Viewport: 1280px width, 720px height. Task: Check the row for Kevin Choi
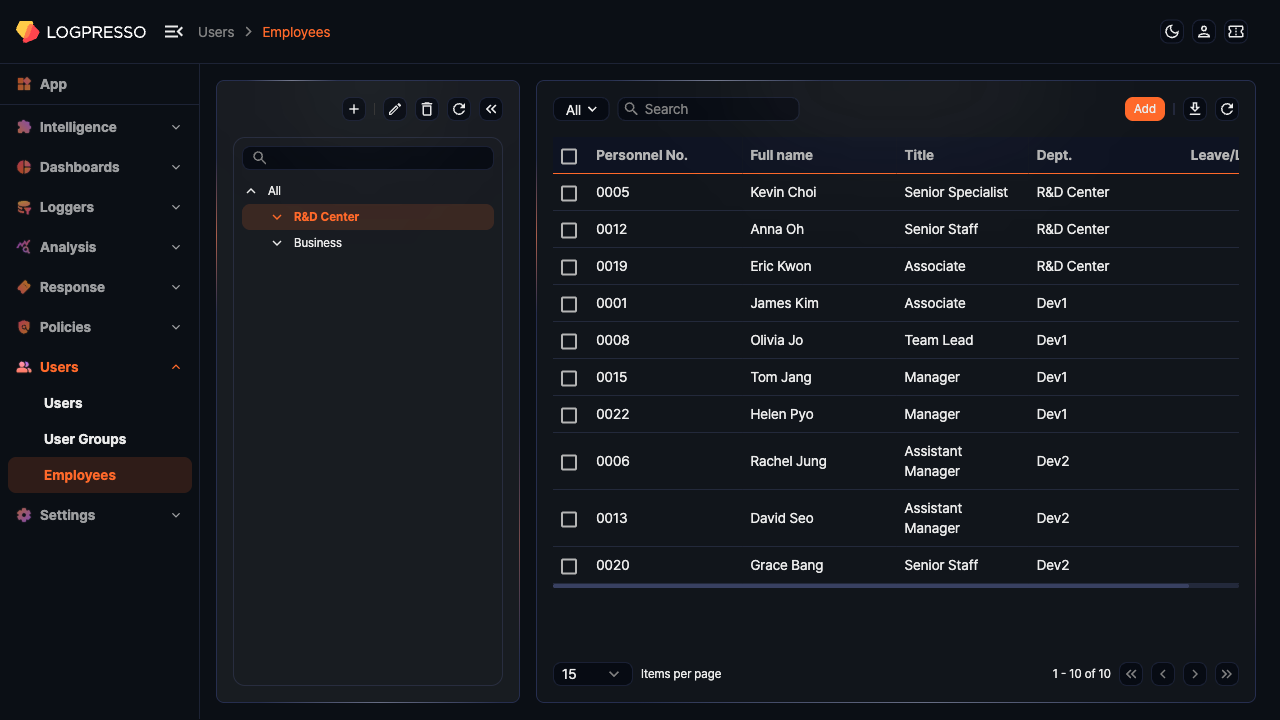[569, 192]
